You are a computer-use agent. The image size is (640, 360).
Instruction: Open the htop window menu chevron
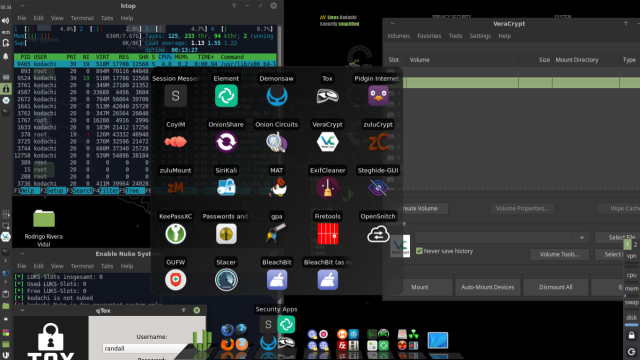(x=22, y=6)
